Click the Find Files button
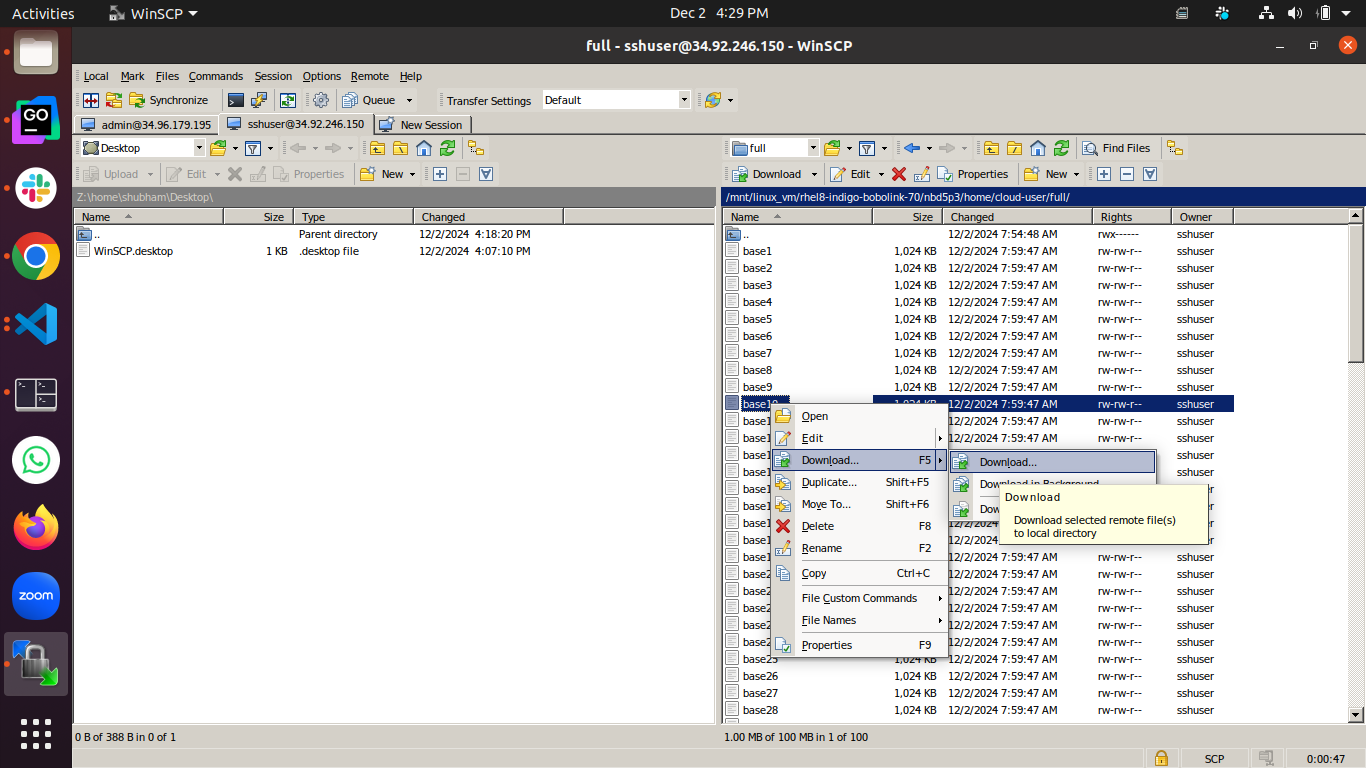The width and height of the screenshot is (1366, 768). 1116,148
